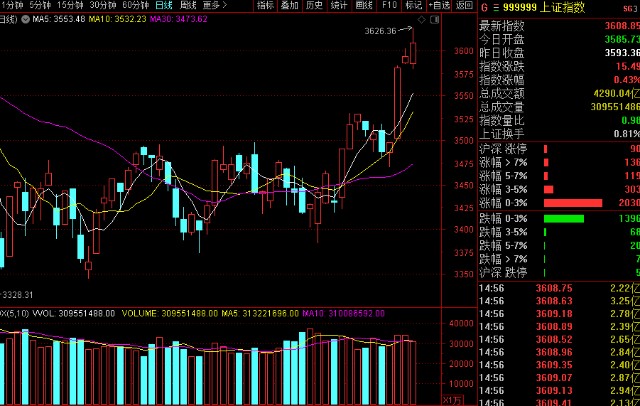The height and width of the screenshot is (406, 640).
Task: Select the 日线 daily chart tab
Action: pos(164,5)
